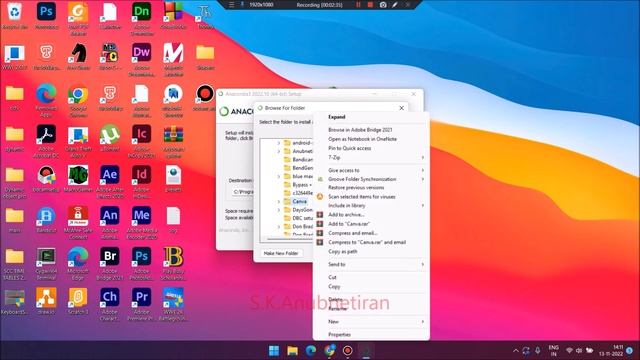Open the Recycle Bin desktop icon
The width and height of the screenshot is (640, 360).
click(15, 12)
